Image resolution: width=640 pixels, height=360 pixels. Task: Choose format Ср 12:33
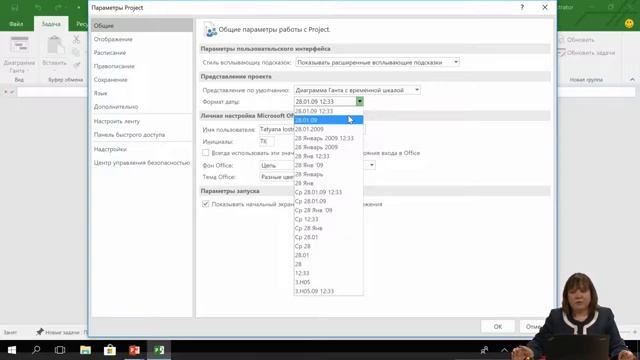click(x=328, y=219)
